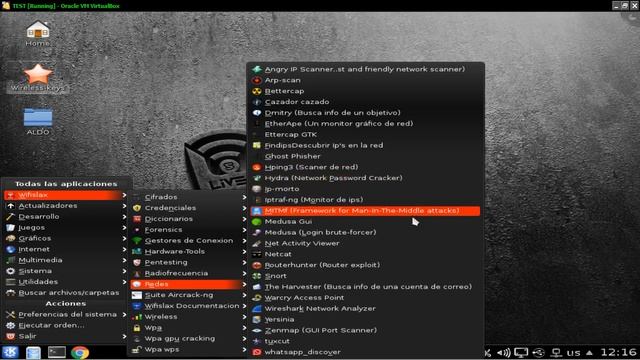
Task: Expand the Hardware-Tools submenu
Action: 189,251
